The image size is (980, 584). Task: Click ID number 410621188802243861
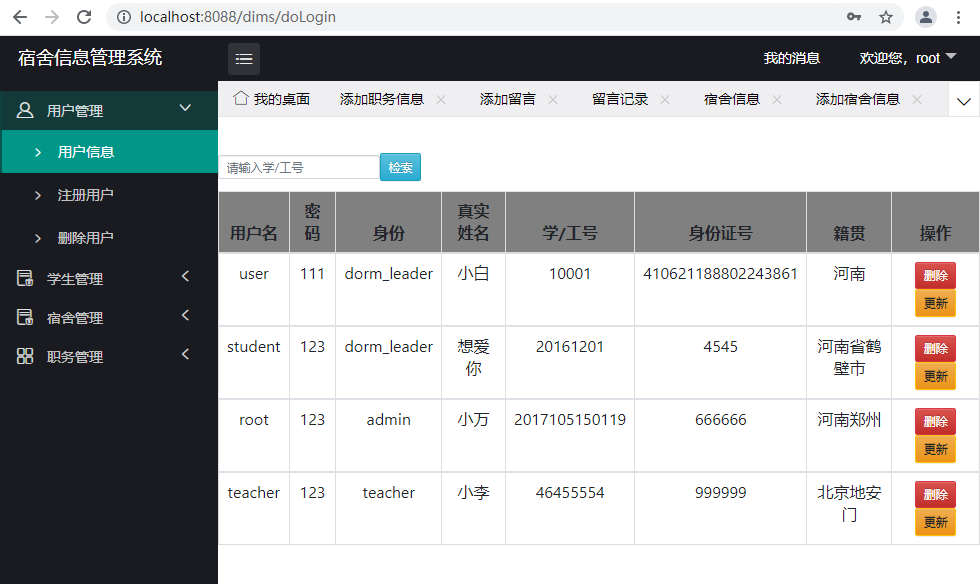721,274
